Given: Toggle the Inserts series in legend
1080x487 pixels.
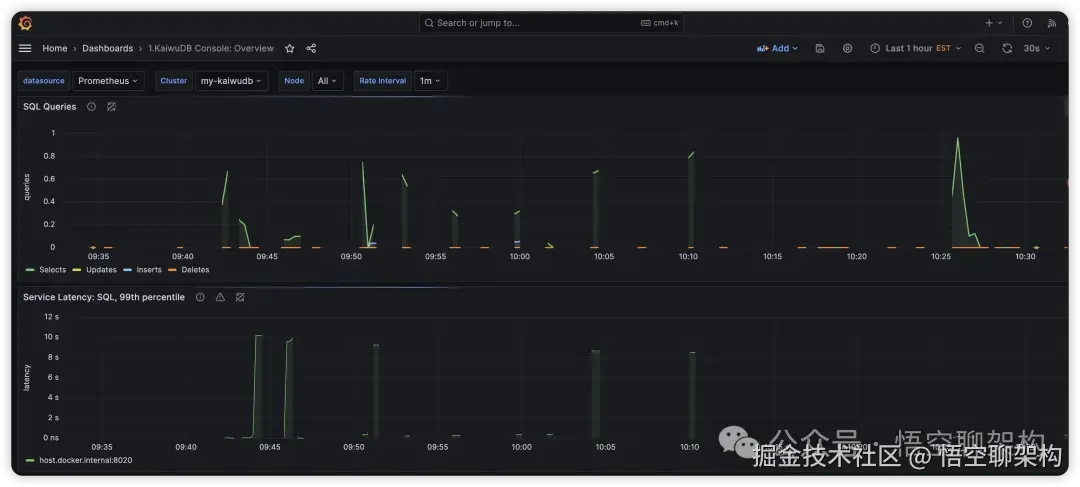Looking at the screenshot, I should (149, 270).
